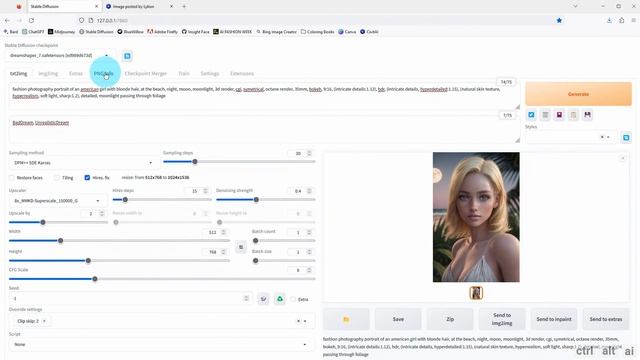Viewport: 640px width, 360px height.
Task: Click Send to extras button
Action: [x=606, y=319]
